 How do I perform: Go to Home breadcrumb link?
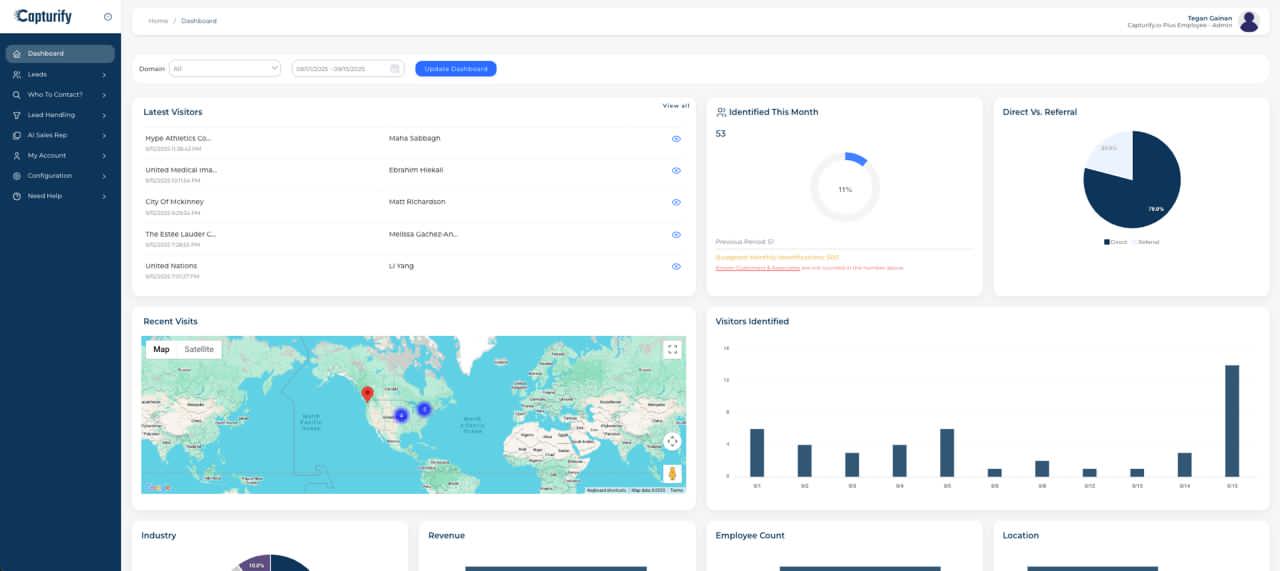(x=158, y=21)
